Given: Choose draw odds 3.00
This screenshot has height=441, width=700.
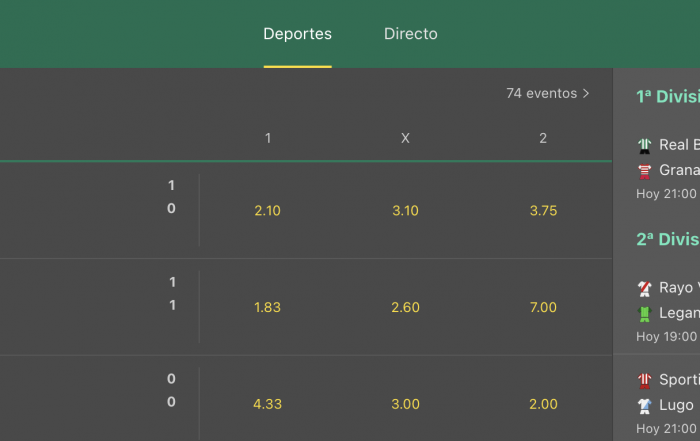Looking at the screenshot, I should point(405,404).
